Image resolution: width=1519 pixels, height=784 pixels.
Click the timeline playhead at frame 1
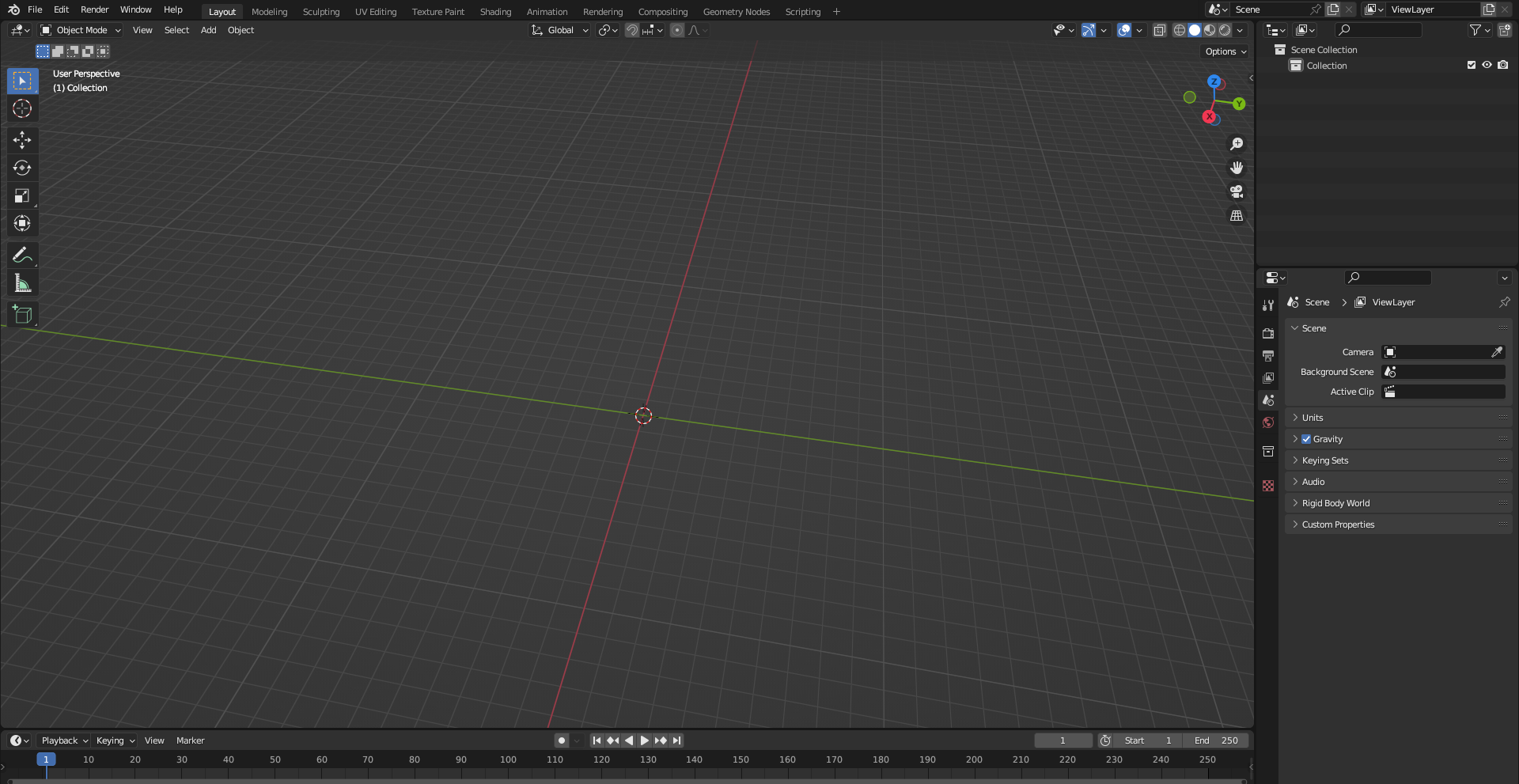(46, 759)
